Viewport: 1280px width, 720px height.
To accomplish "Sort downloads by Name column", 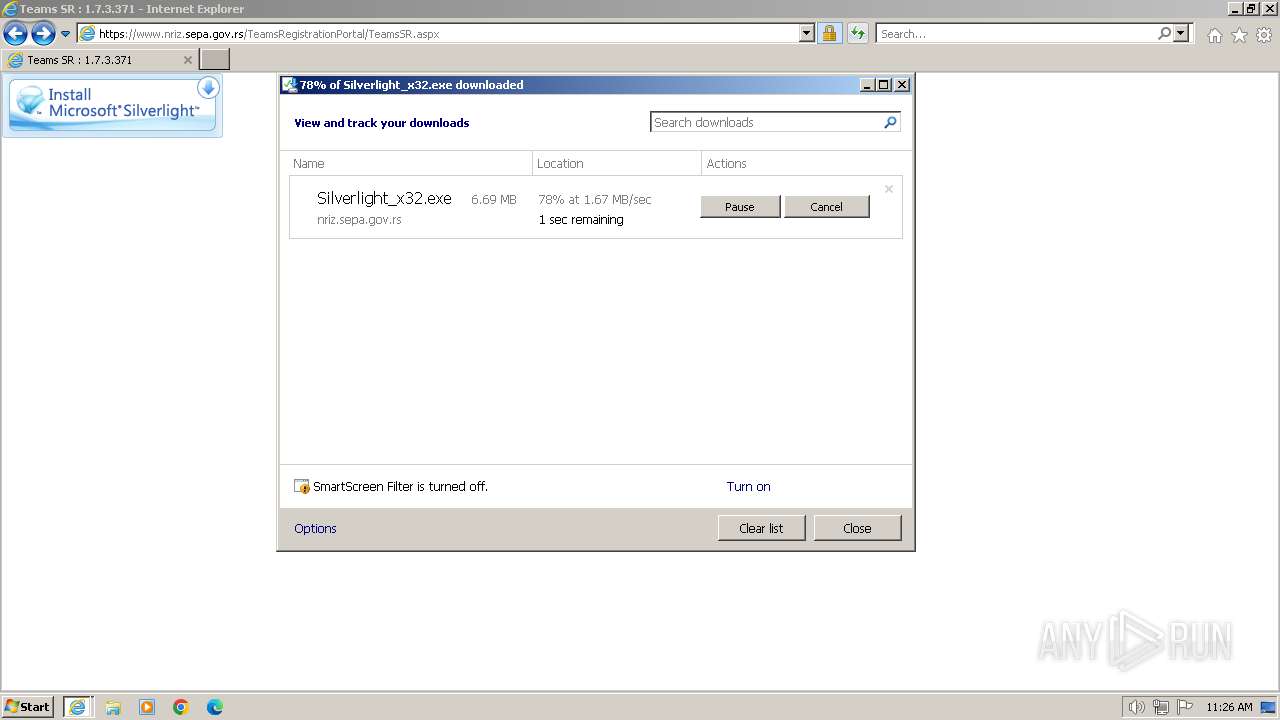I will coord(410,163).
